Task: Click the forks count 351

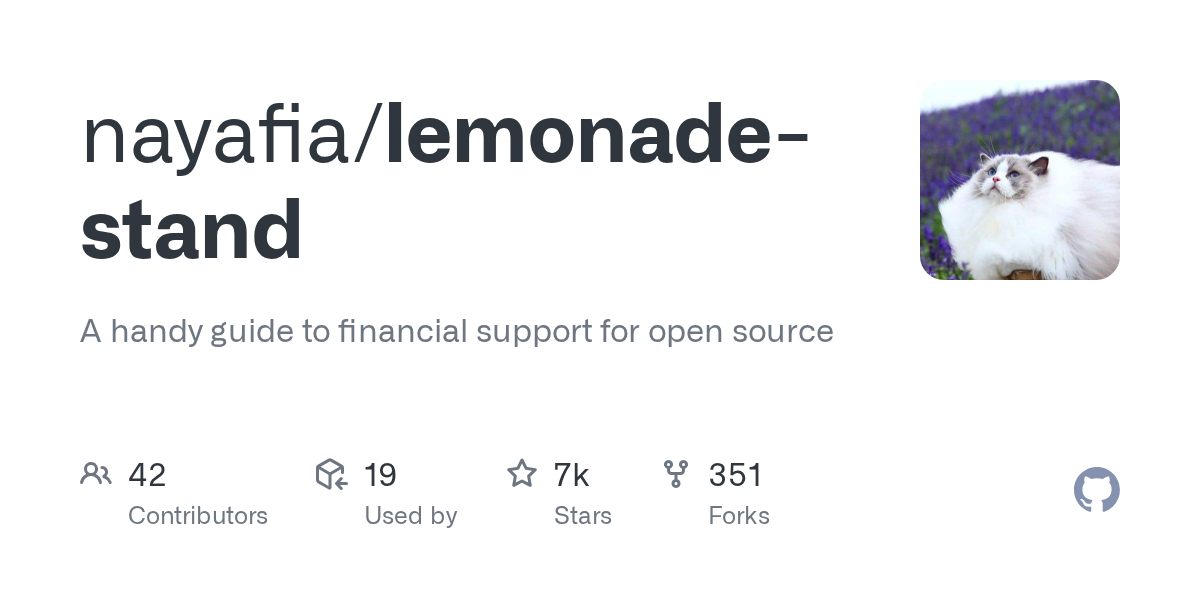Action: (735, 474)
